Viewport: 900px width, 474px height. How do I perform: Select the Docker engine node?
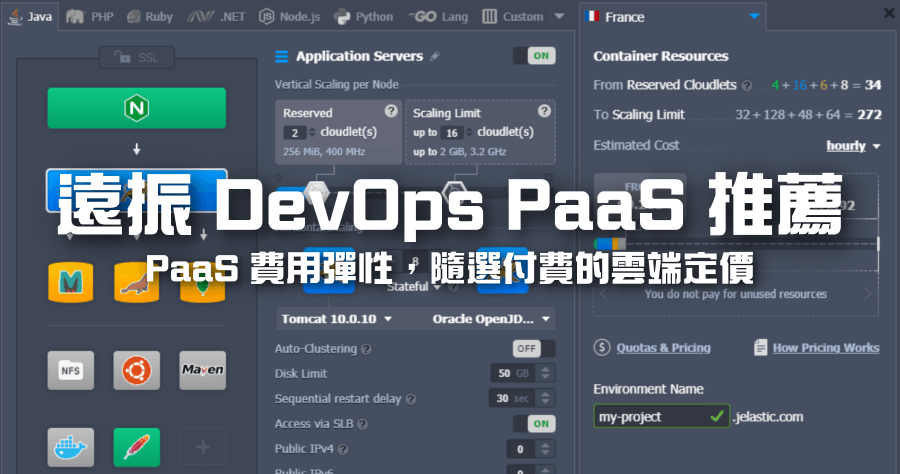[x=71, y=447]
